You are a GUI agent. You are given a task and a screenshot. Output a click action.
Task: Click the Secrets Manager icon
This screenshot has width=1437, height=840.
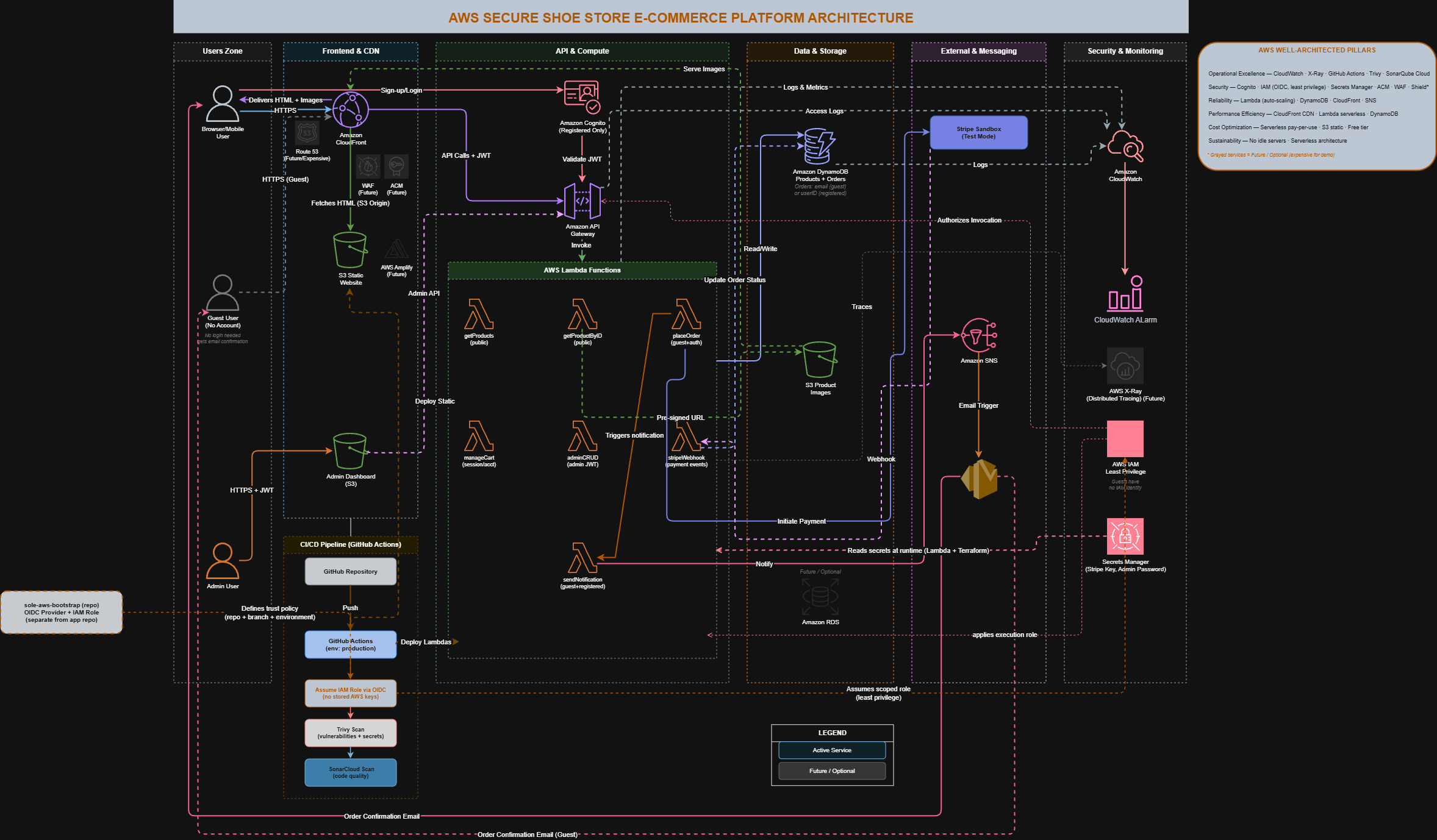1125,536
